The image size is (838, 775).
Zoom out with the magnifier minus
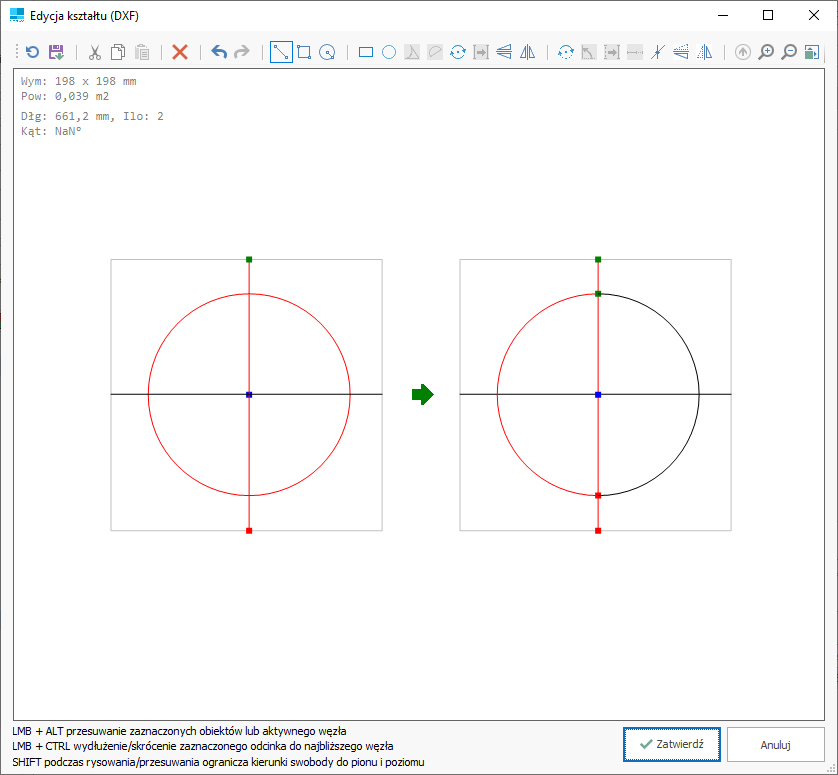tap(789, 52)
